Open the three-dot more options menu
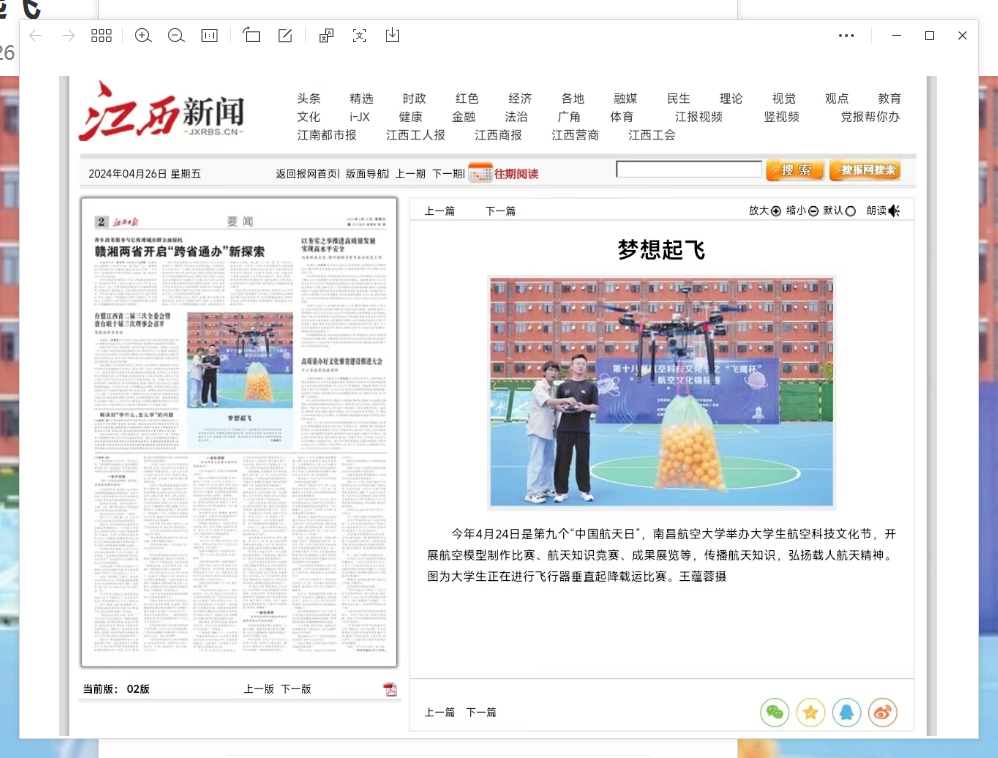This screenshot has height=758, width=998. click(846, 35)
